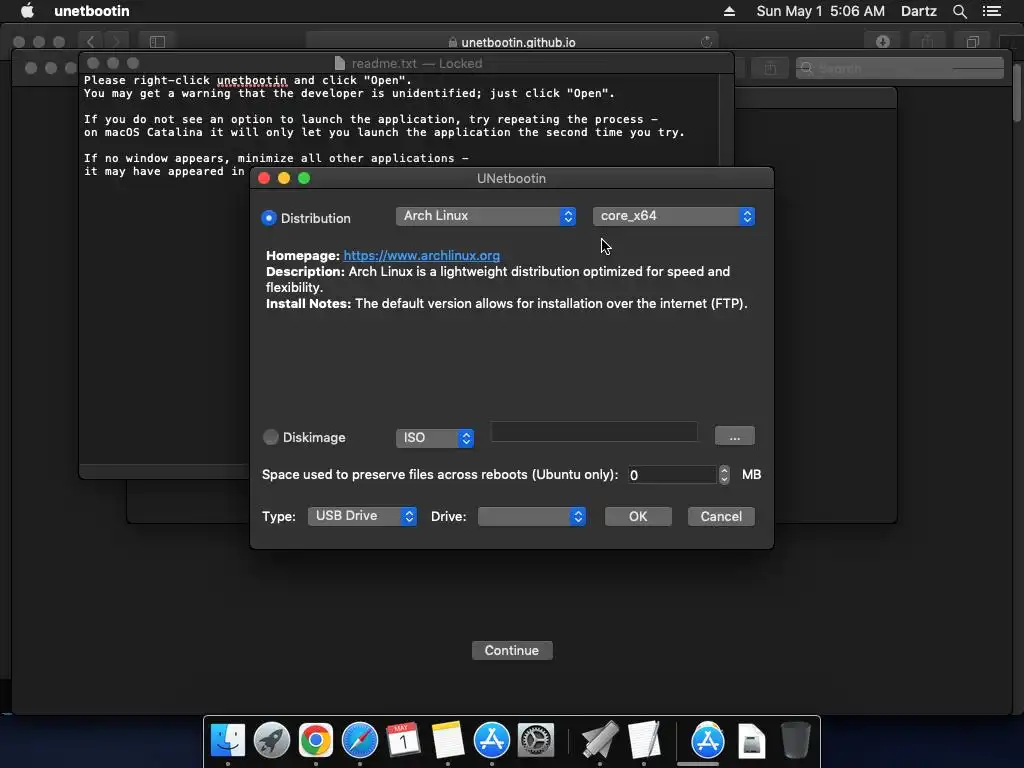The height and width of the screenshot is (768, 1024).
Task: Open Google Chrome from the dock
Action: [315, 741]
